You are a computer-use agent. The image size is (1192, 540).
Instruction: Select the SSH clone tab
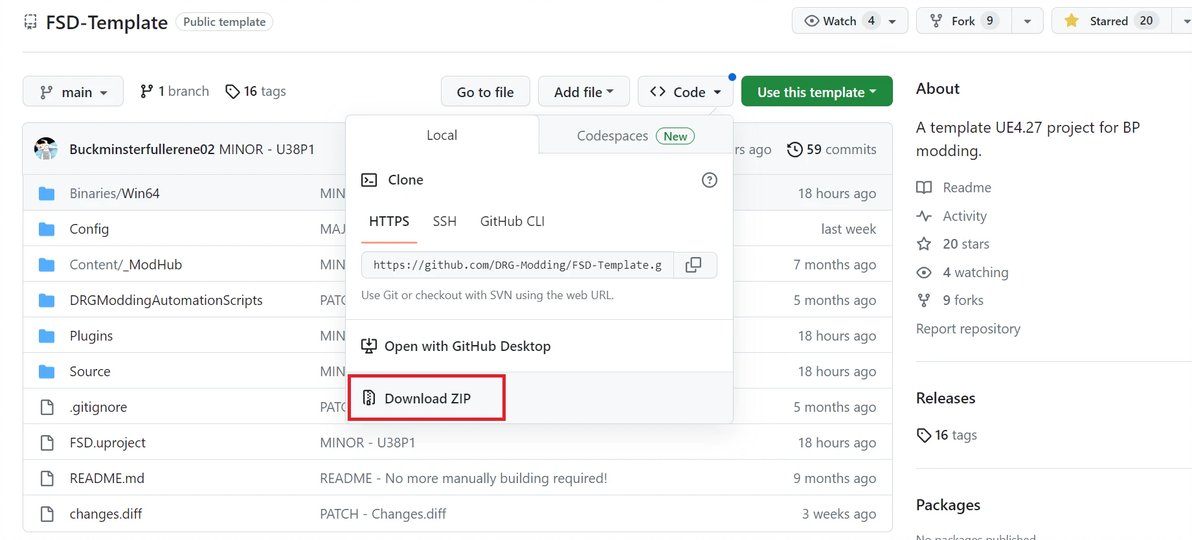click(x=444, y=221)
